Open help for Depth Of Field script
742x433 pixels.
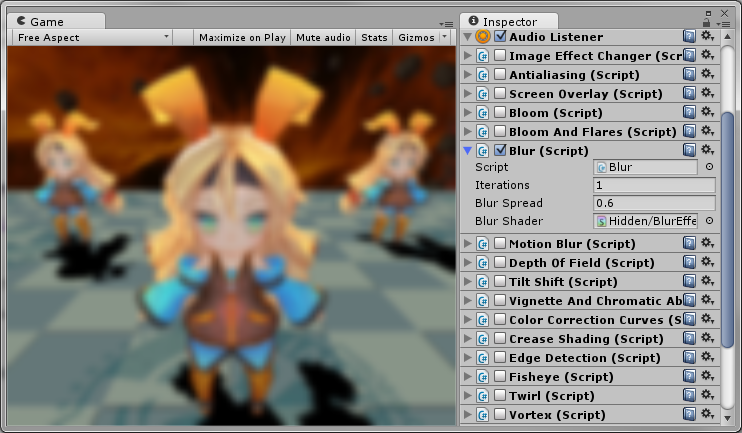pos(689,262)
